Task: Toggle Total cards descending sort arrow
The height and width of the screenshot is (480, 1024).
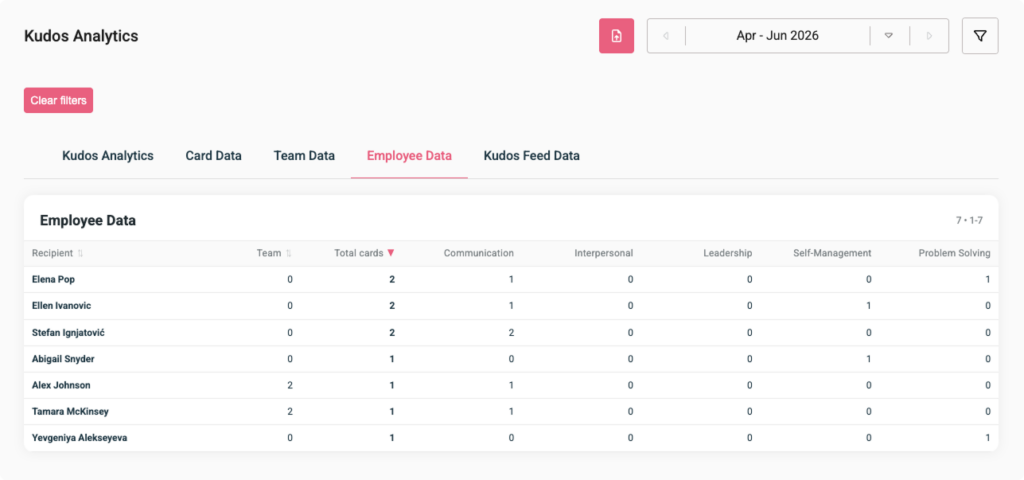Action: click(x=391, y=253)
